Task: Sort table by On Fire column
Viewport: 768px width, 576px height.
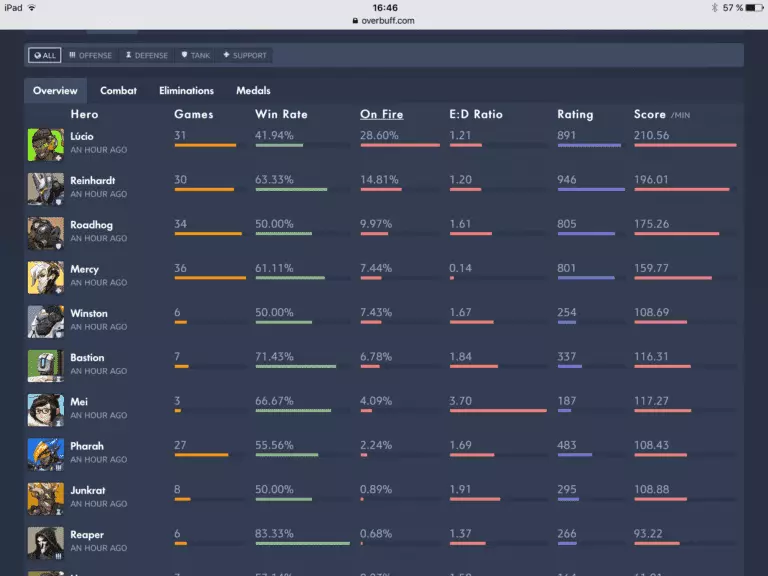Action: click(382, 114)
